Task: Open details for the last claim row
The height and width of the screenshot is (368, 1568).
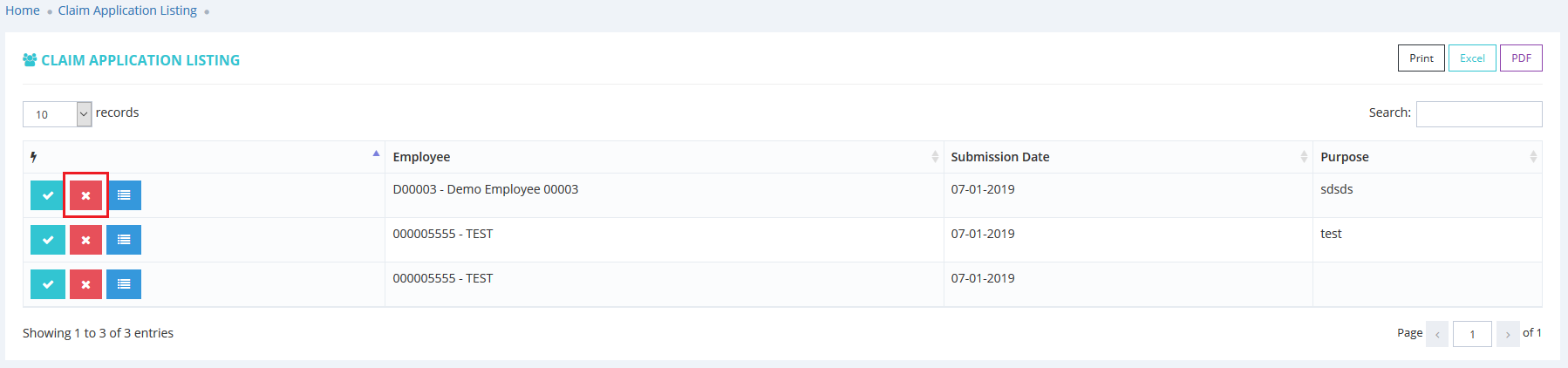Action: (x=124, y=284)
